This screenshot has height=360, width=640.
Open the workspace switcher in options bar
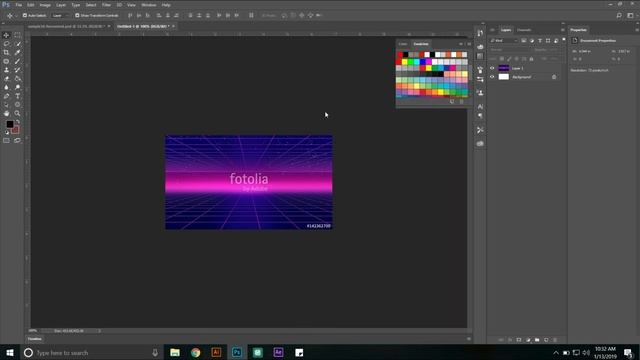tap(630, 16)
